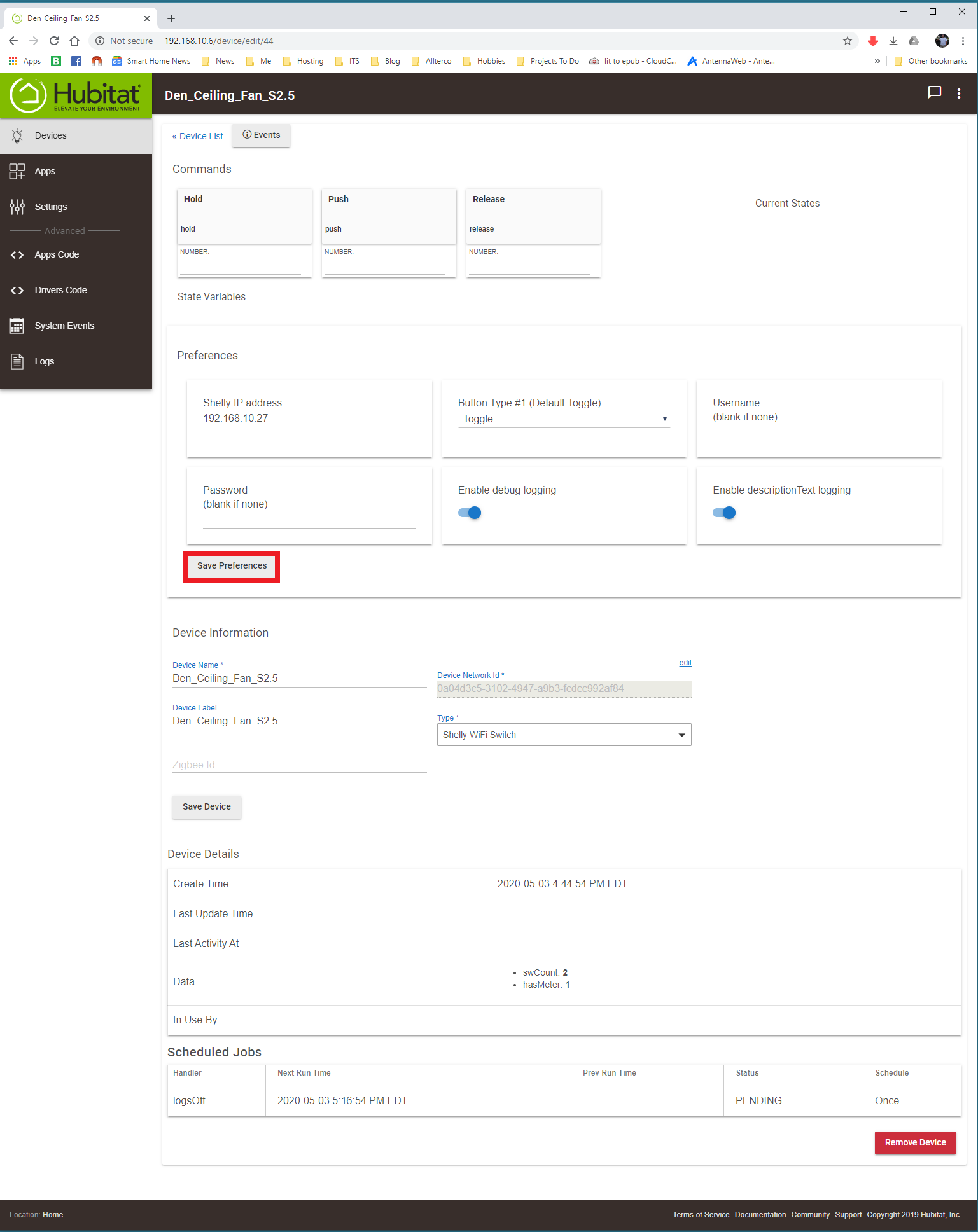Open Community footer link

coord(810,1215)
